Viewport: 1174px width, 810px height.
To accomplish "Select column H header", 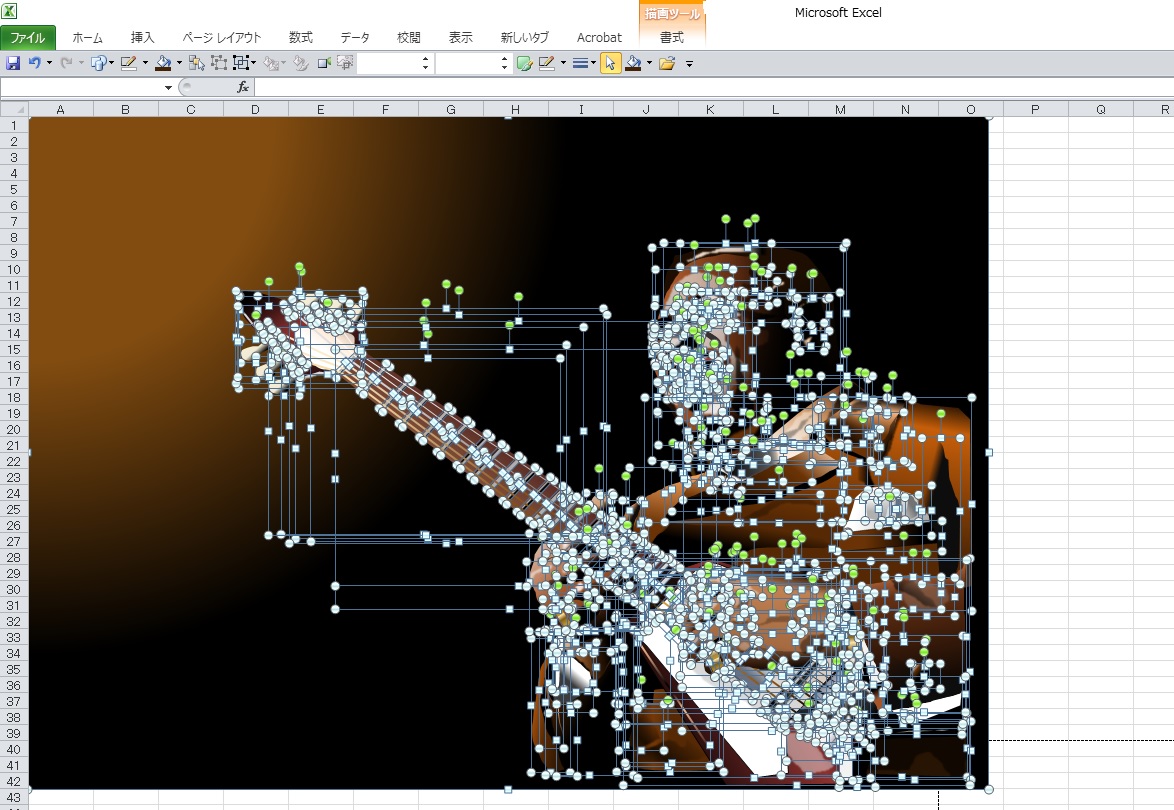I will 516,109.
